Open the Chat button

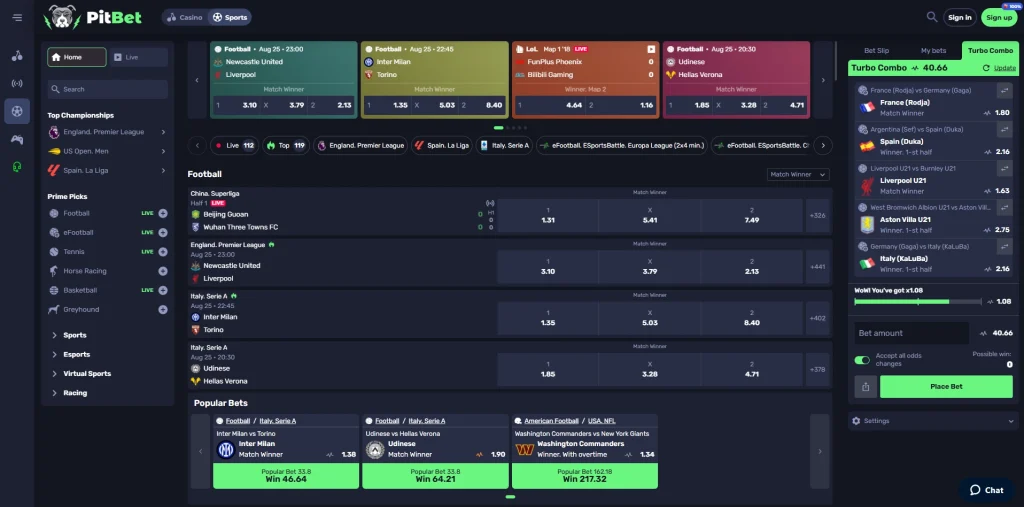[x=987, y=490]
